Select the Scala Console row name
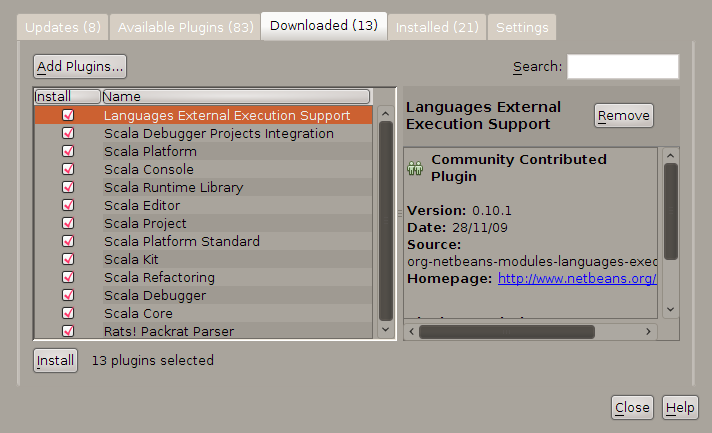 pos(149,169)
